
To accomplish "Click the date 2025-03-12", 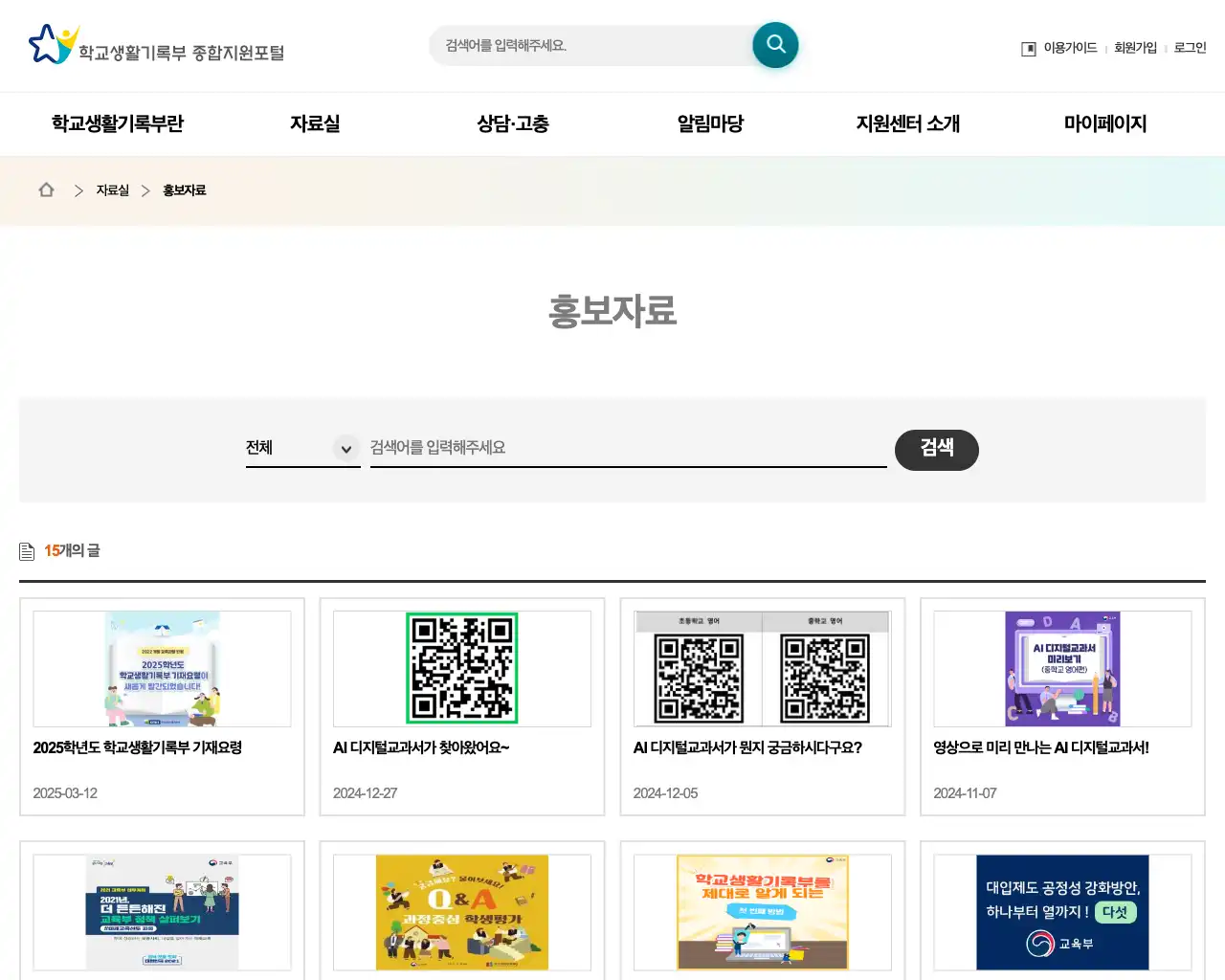I will pyautogui.click(x=65, y=793).
